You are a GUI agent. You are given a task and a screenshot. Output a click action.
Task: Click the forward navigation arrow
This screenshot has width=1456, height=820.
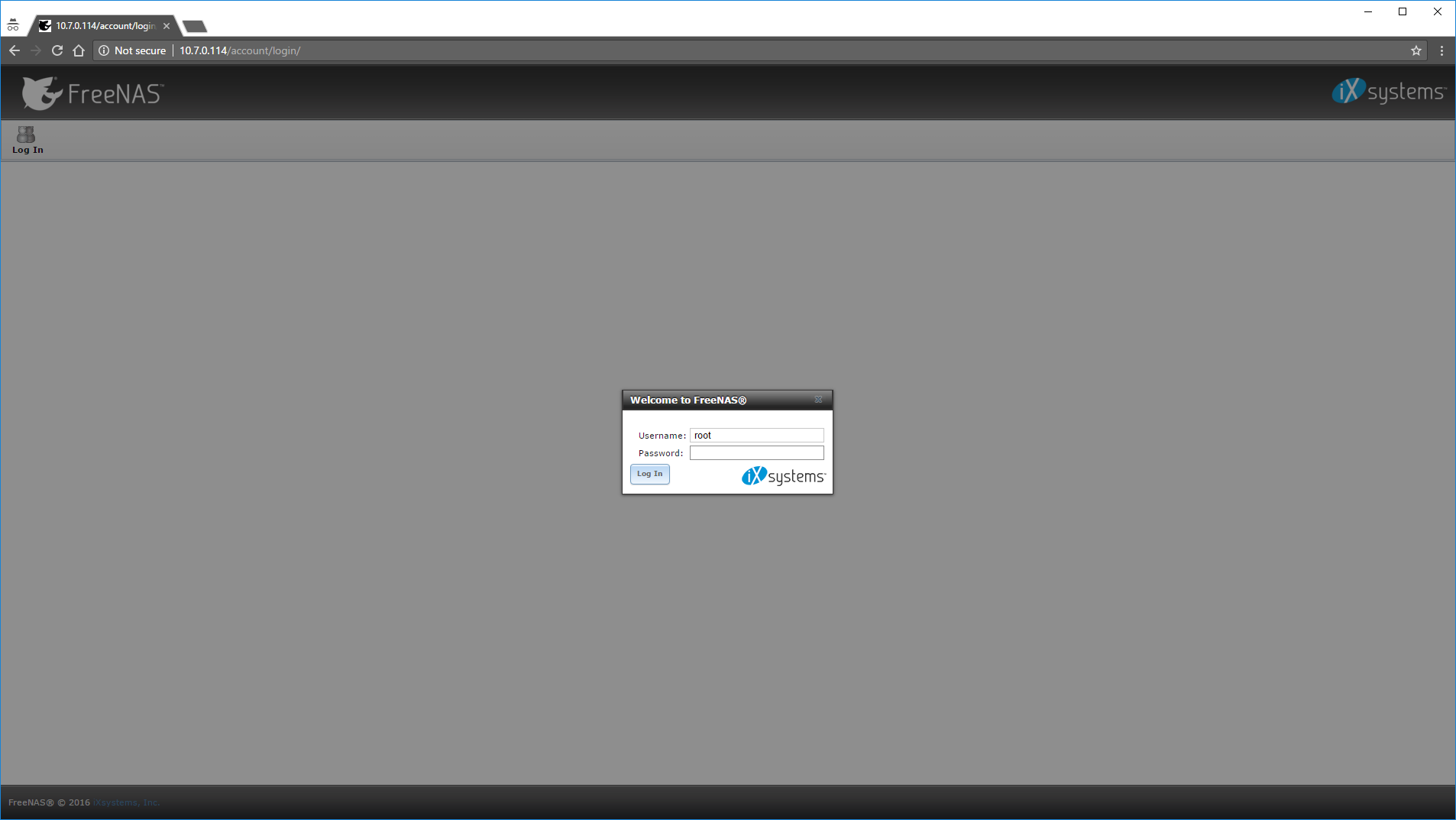tap(36, 50)
